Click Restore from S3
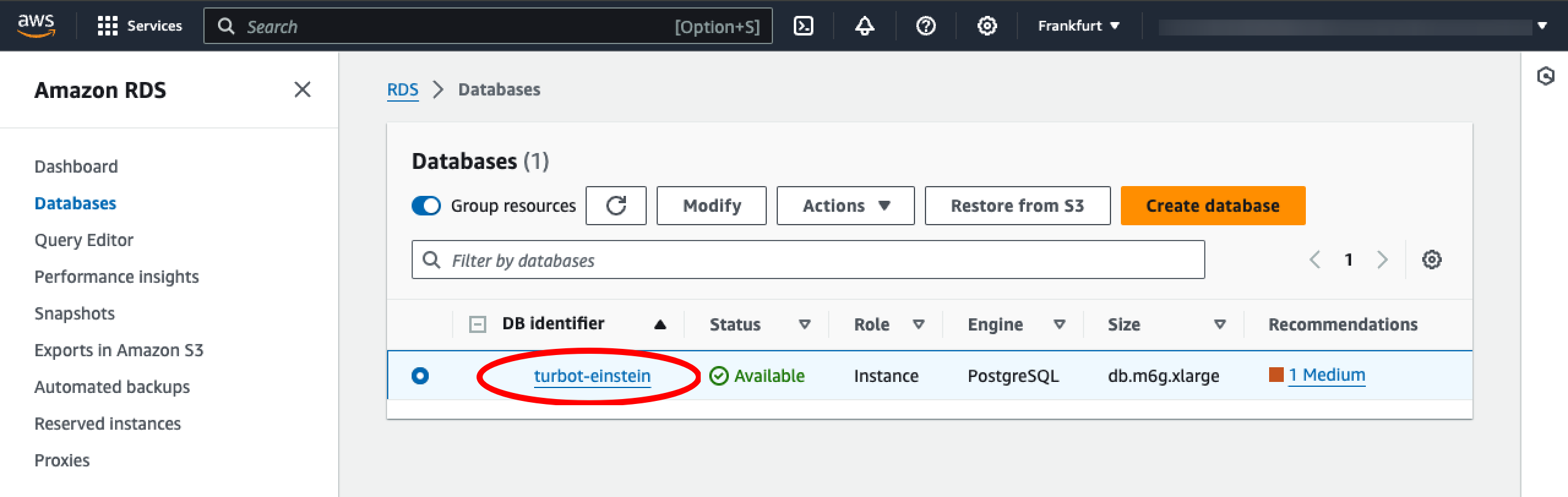Image resolution: width=1568 pixels, height=497 pixels. pos(1017,206)
